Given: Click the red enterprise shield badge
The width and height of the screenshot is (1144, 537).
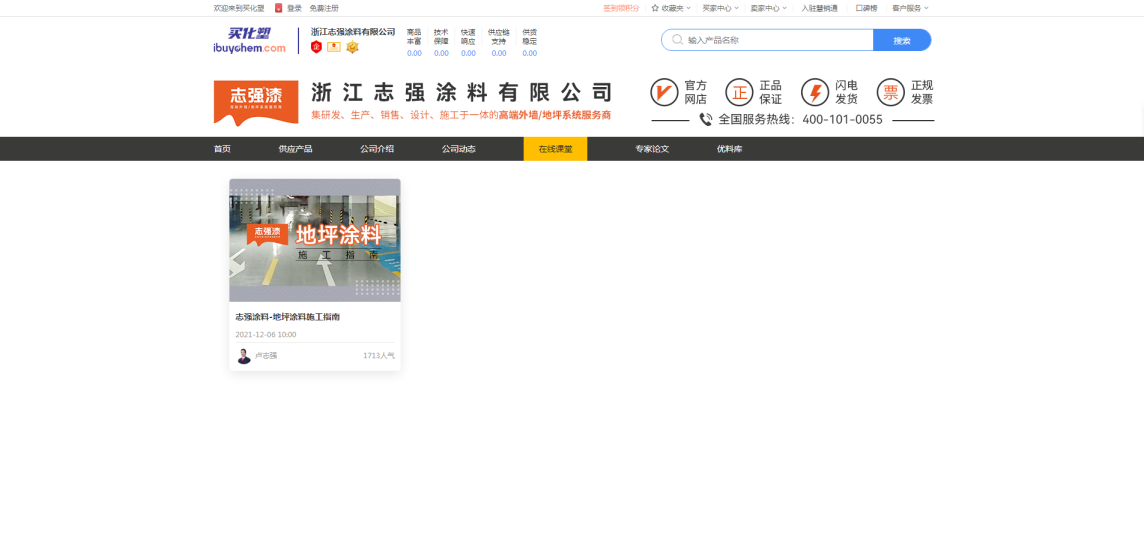Looking at the screenshot, I should click(316, 47).
